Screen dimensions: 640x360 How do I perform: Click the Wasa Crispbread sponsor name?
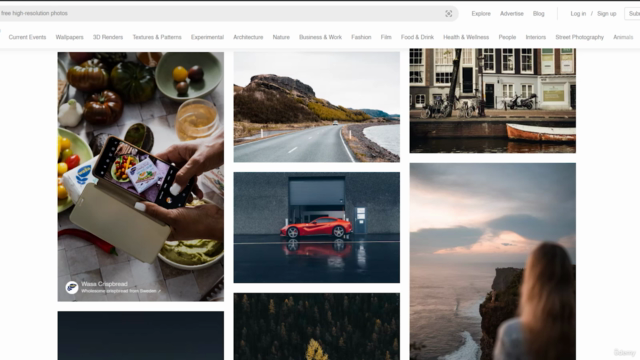pyautogui.click(x=104, y=284)
